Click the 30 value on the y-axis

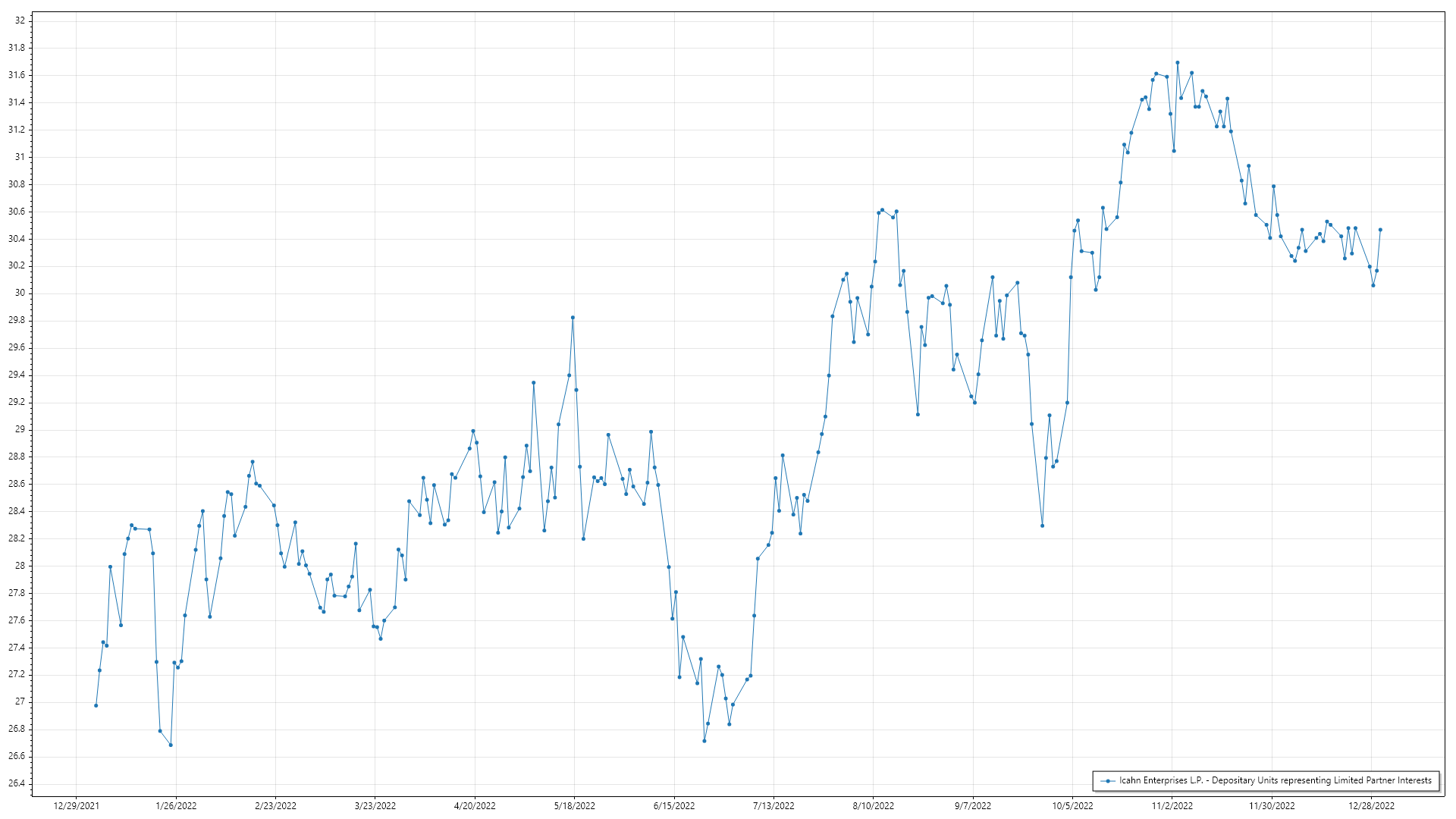(x=20, y=293)
